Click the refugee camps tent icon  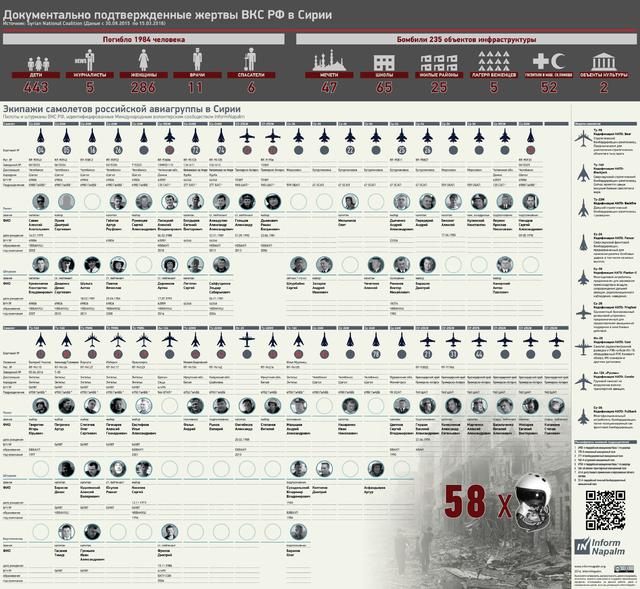[492, 61]
